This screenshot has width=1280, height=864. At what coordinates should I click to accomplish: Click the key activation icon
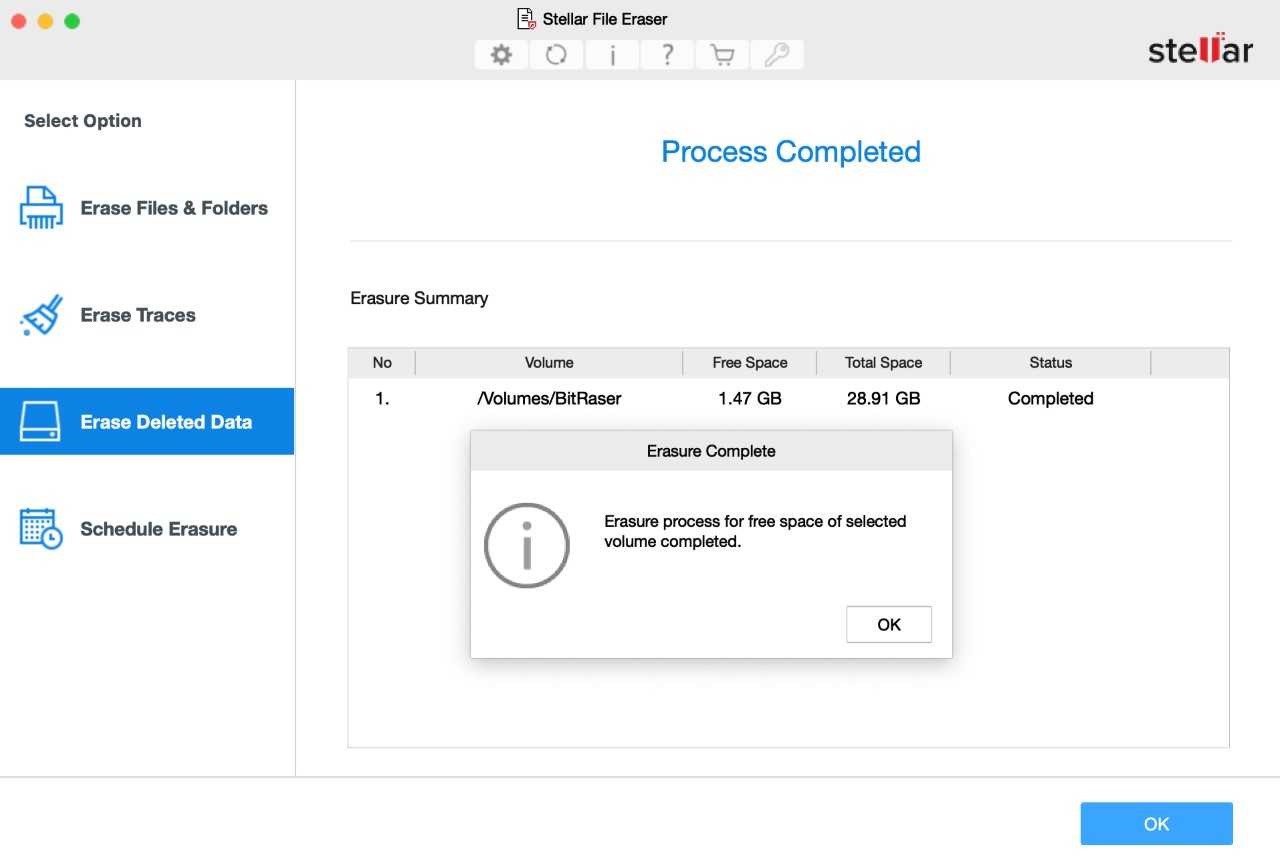[x=777, y=55]
